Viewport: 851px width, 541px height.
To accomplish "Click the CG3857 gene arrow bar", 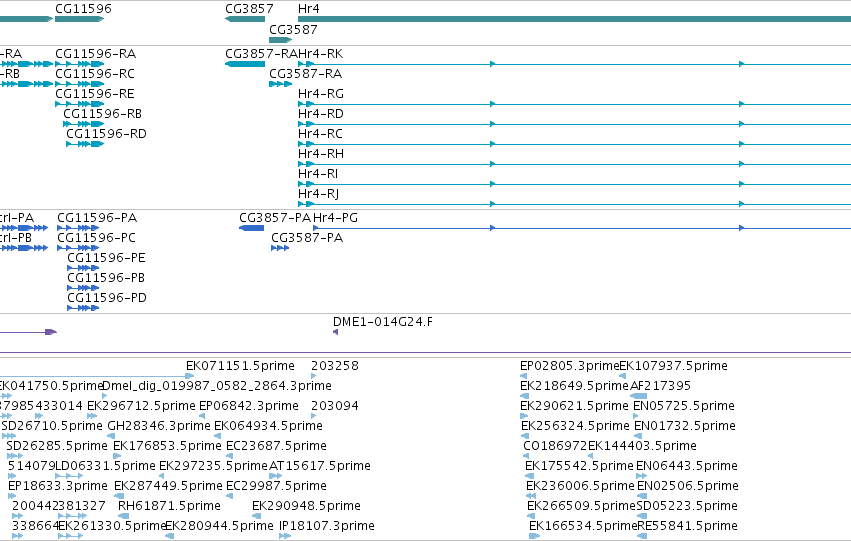I will [245, 19].
